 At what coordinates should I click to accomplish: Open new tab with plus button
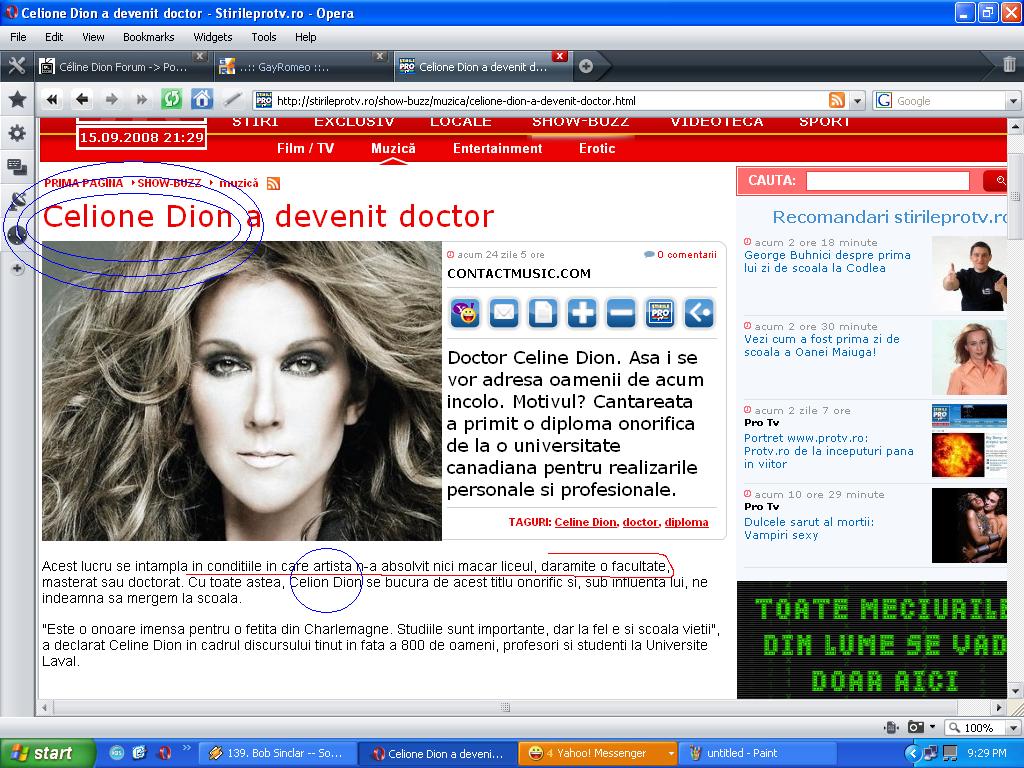pyautogui.click(x=586, y=66)
